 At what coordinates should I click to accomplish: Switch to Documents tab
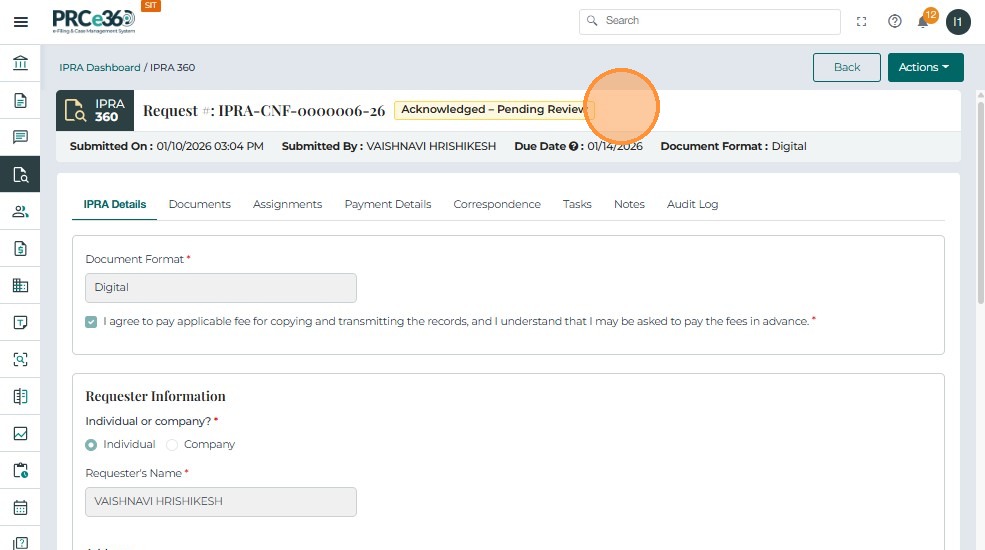coord(200,204)
